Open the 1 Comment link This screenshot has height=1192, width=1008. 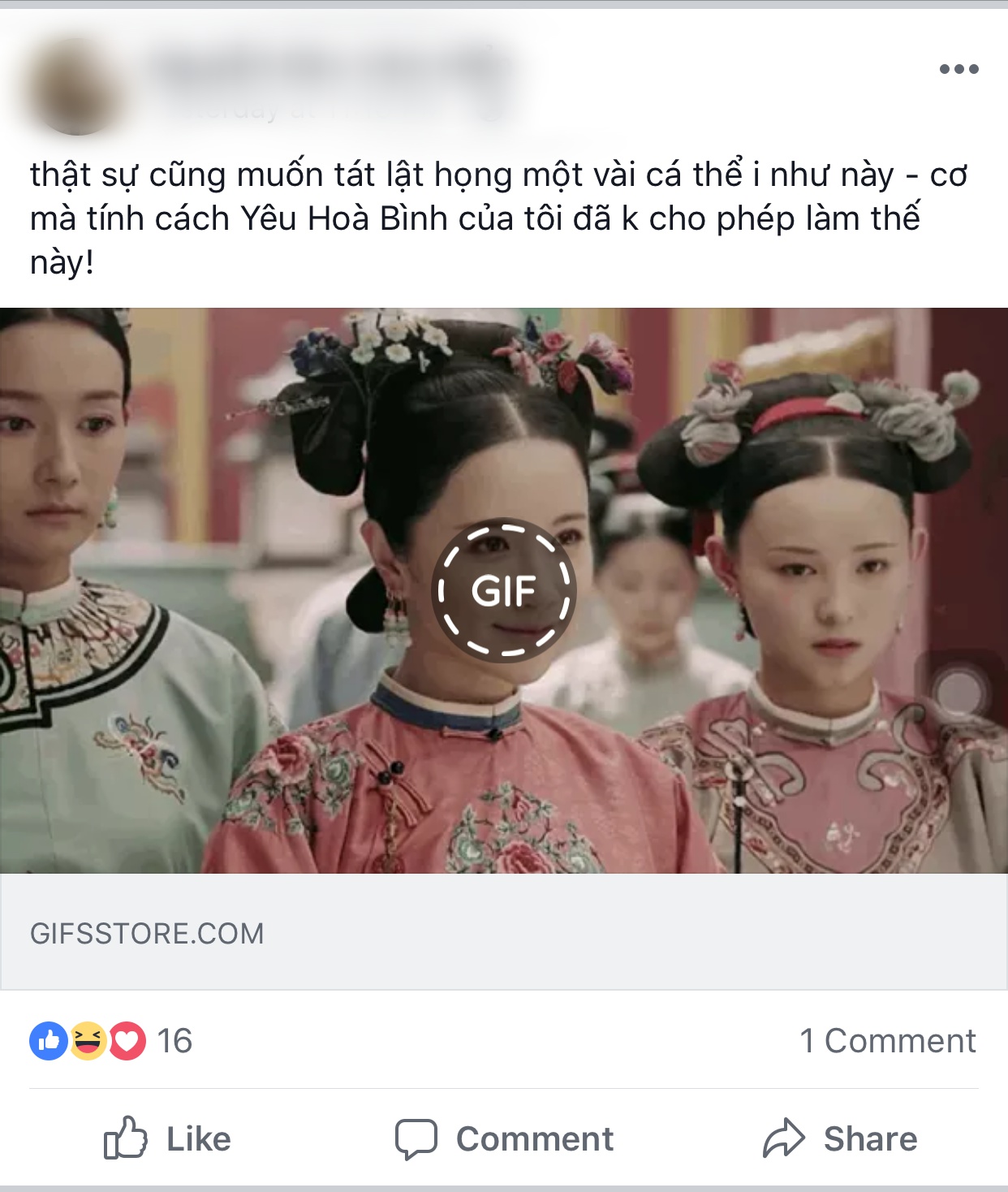pyautogui.click(x=888, y=1041)
